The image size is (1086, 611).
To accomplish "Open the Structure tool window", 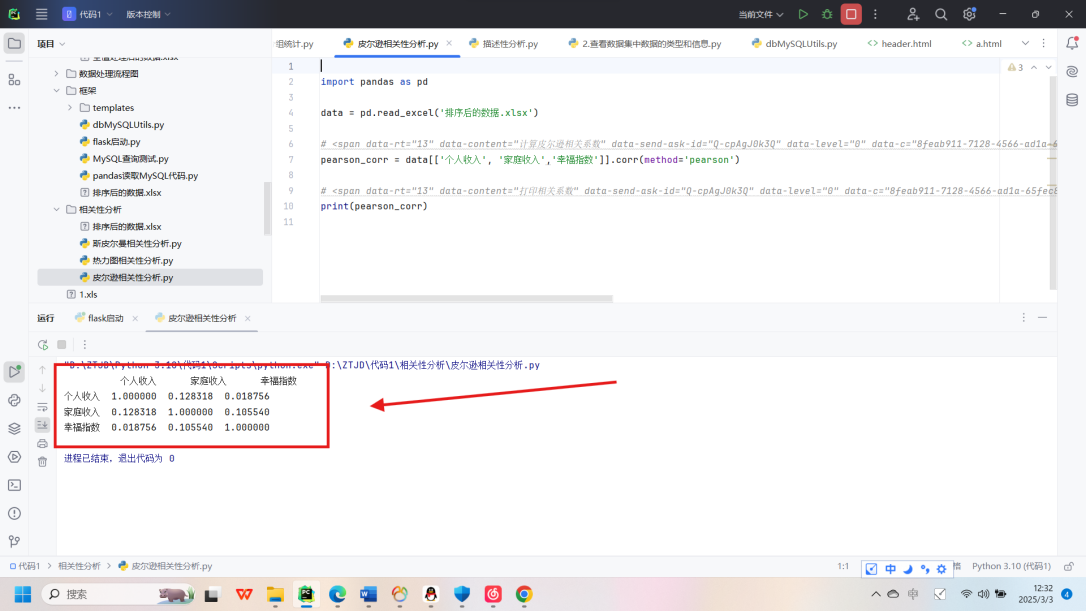I will click(14, 80).
